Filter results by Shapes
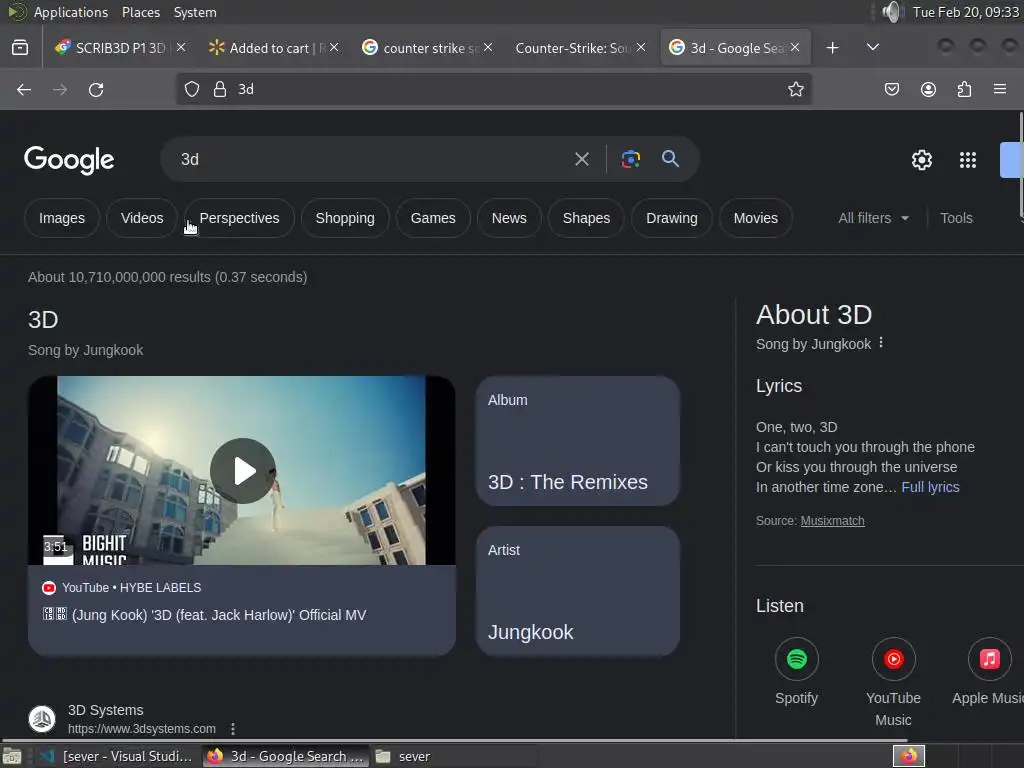Screen dimensions: 1024x768 pyautogui.click(x=586, y=218)
